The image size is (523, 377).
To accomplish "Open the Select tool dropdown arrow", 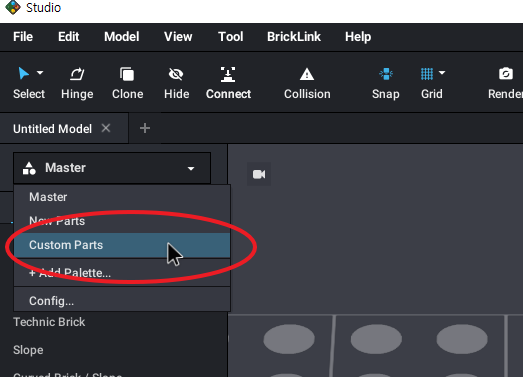I will click(40, 73).
